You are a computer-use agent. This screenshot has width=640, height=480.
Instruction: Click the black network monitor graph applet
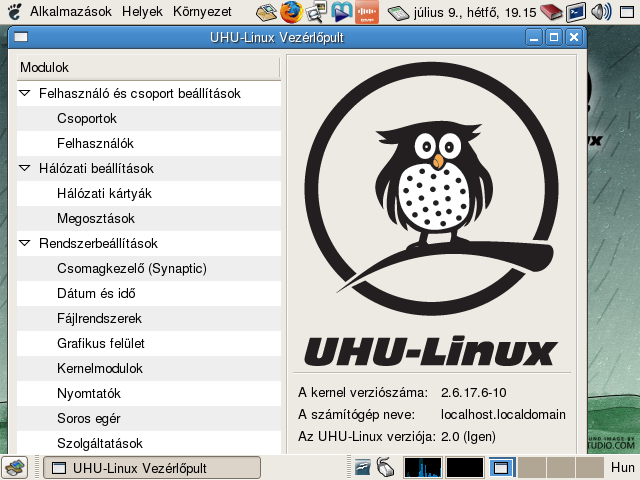464,468
